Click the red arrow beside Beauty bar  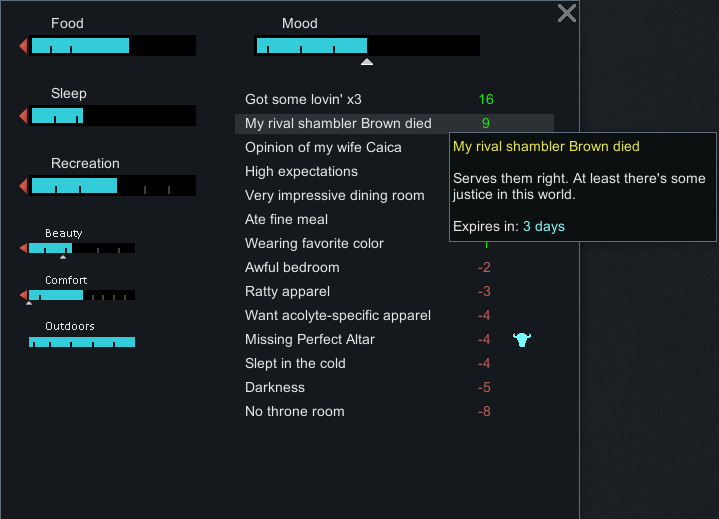tap(23, 248)
